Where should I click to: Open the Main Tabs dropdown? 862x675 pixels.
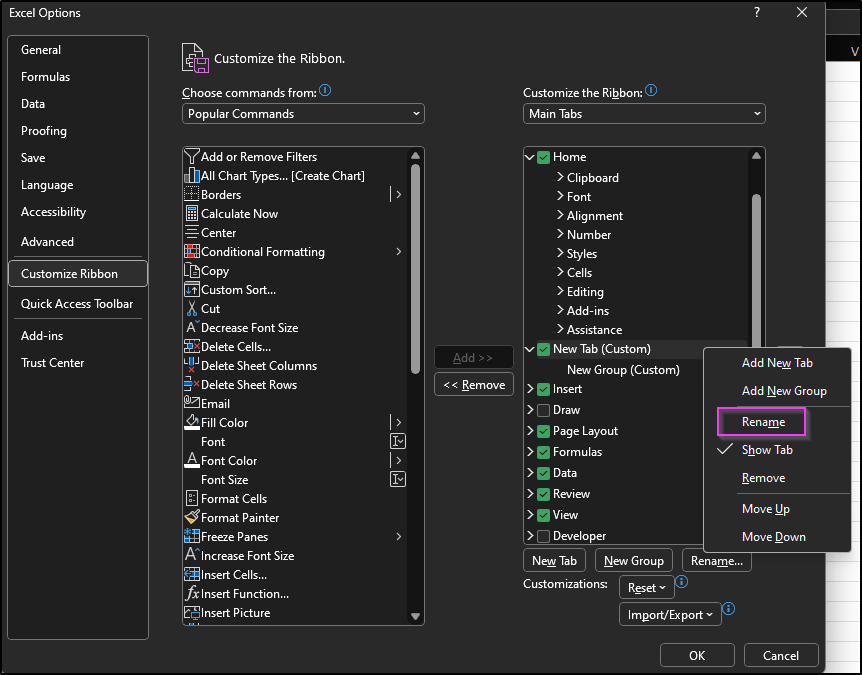click(644, 114)
